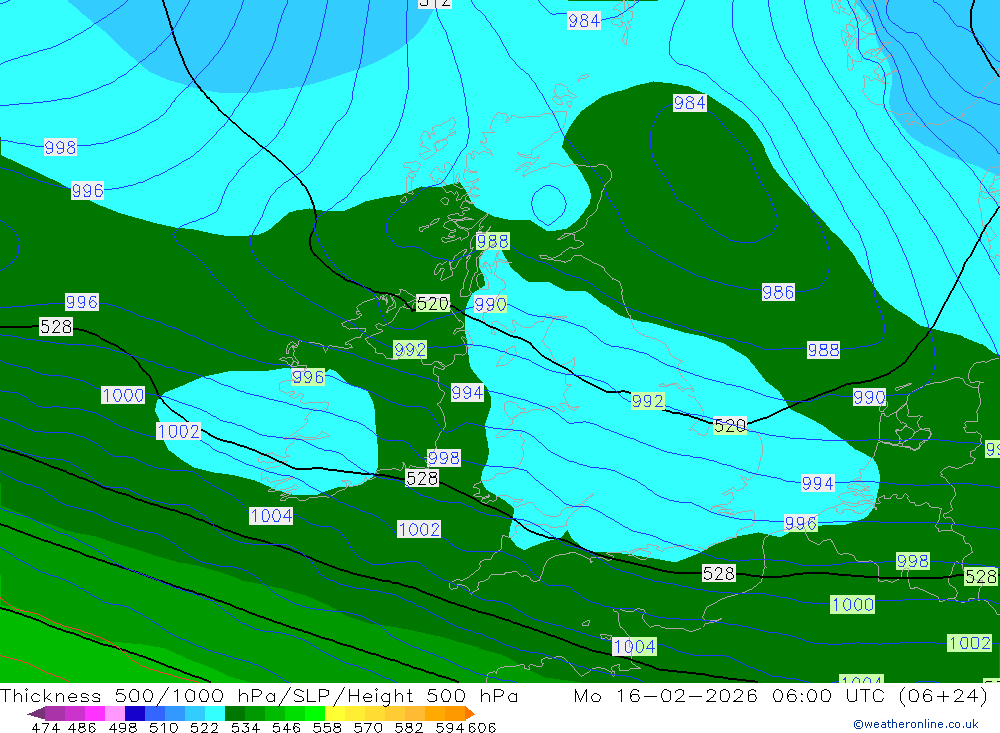
Task: Click the 546 legend value
Action: tap(286, 728)
